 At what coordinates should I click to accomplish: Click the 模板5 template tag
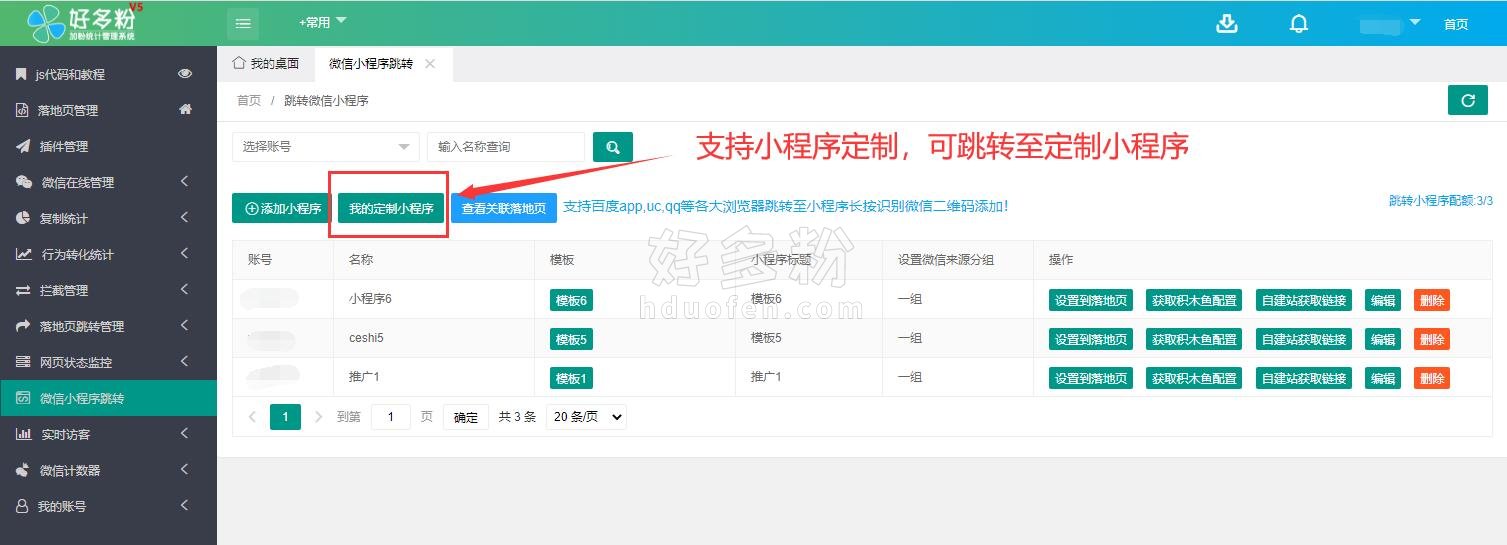(x=572, y=339)
